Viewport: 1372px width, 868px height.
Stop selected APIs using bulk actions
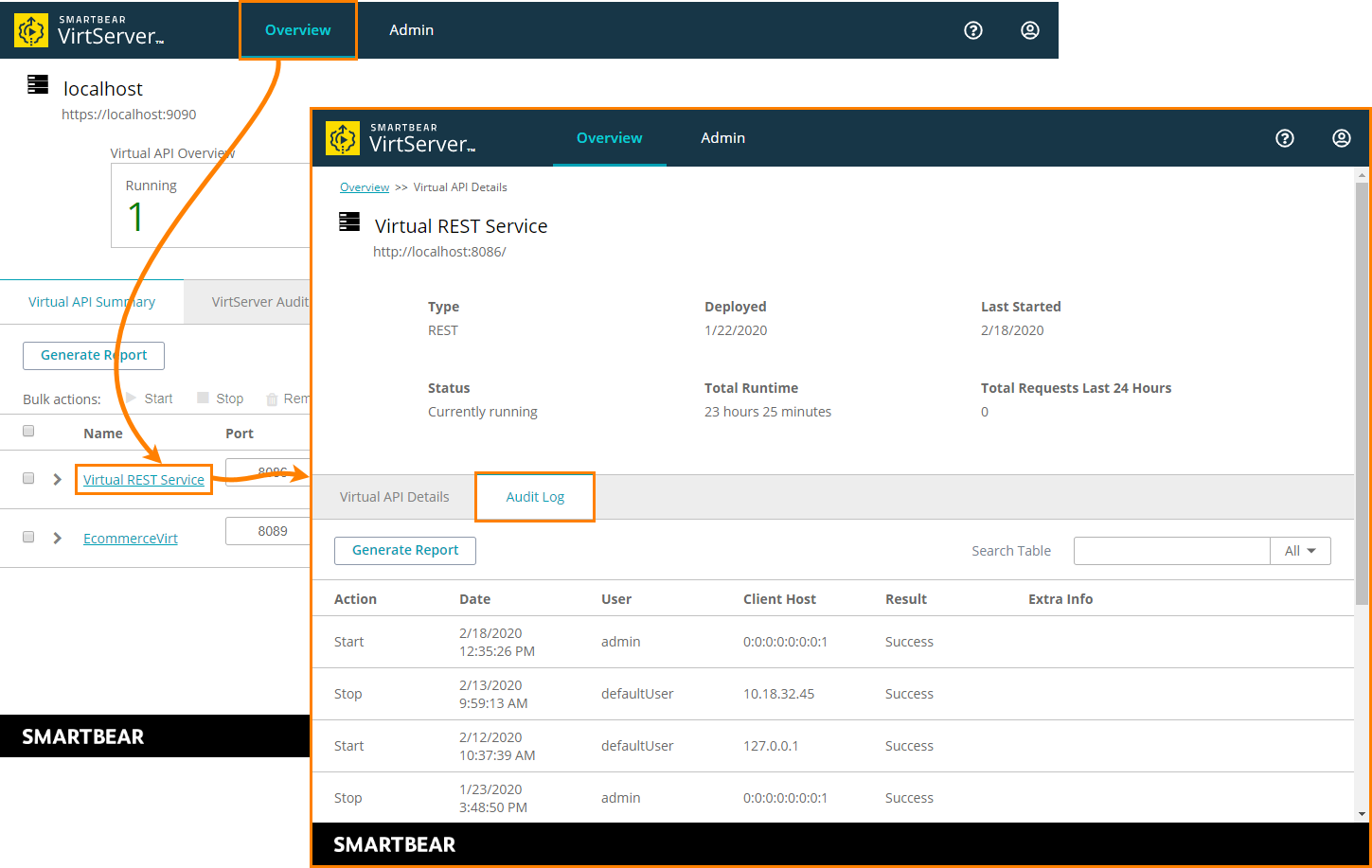(x=228, y=399)
